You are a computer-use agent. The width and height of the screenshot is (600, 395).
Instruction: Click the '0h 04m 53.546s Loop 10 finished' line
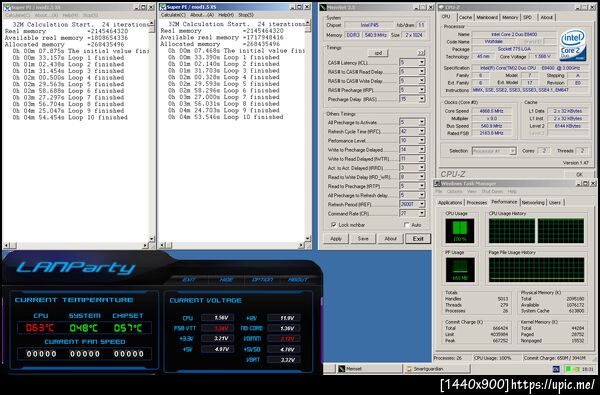226,117
